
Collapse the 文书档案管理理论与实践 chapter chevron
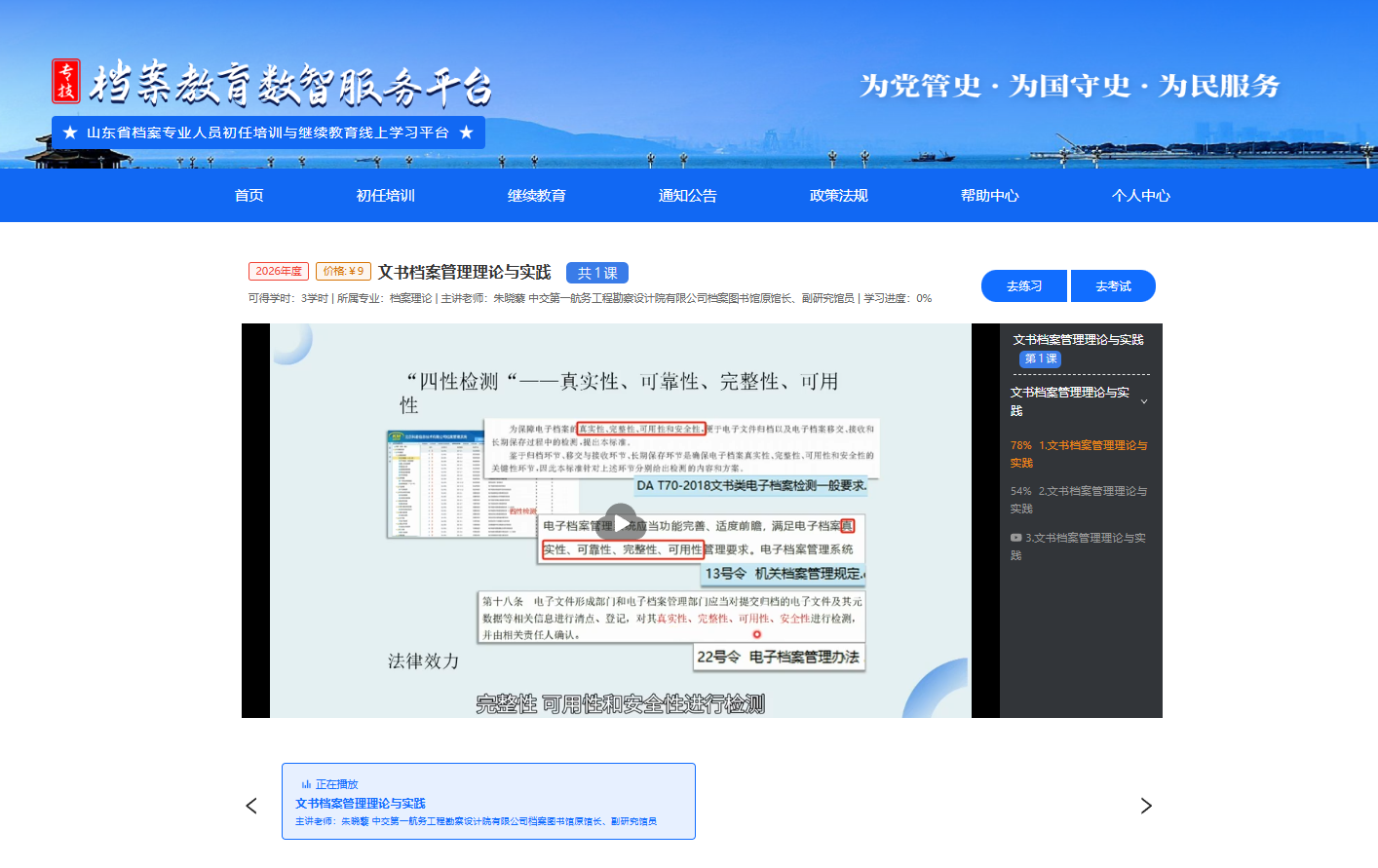1144,401
